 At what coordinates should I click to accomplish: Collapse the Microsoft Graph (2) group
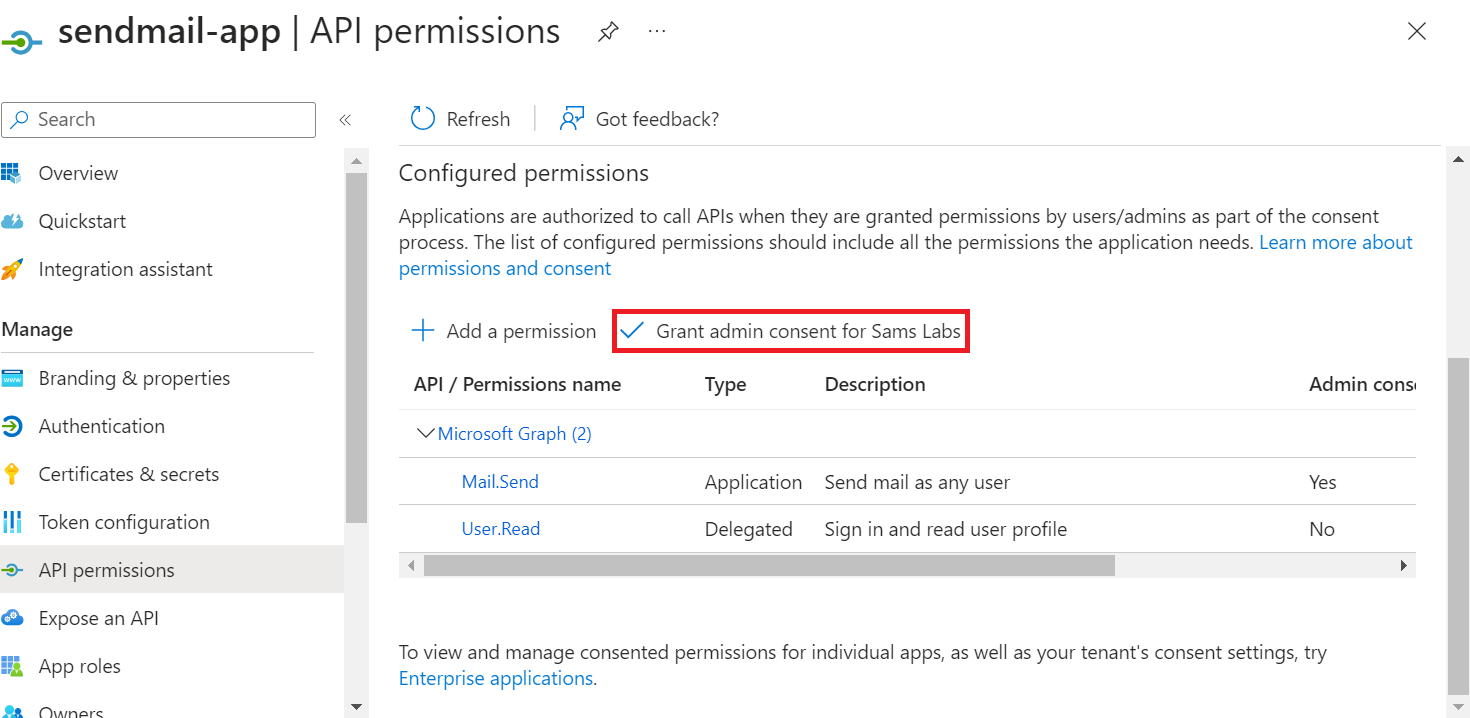click(425, 434)
